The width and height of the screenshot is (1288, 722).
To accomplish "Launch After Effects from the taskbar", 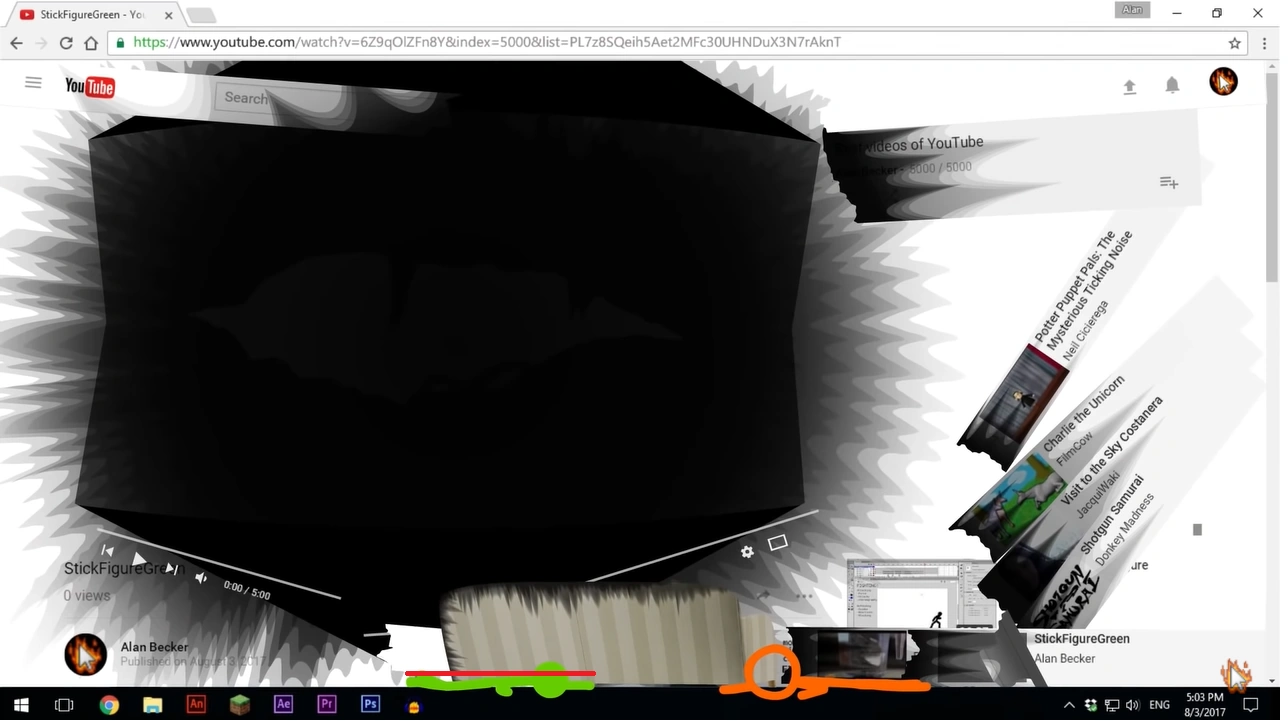I will click(283, 705).
